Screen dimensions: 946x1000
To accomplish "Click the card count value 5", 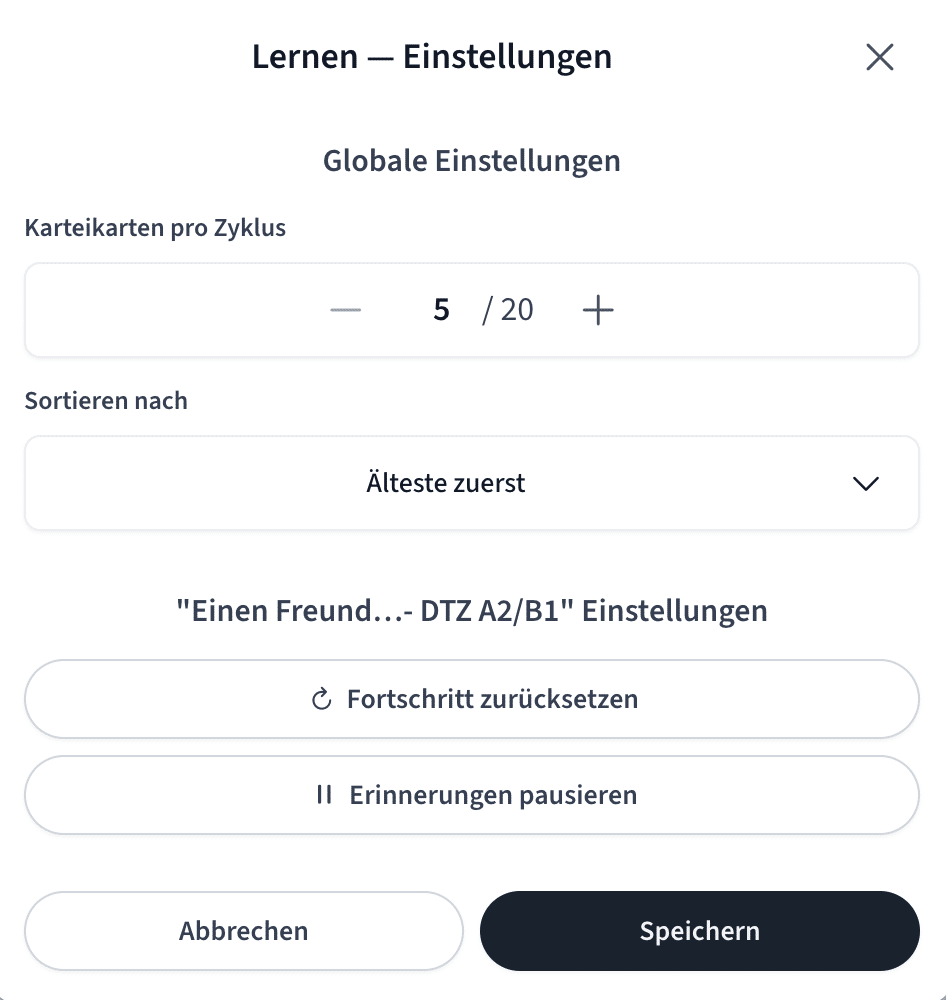I will coord(441,310).
